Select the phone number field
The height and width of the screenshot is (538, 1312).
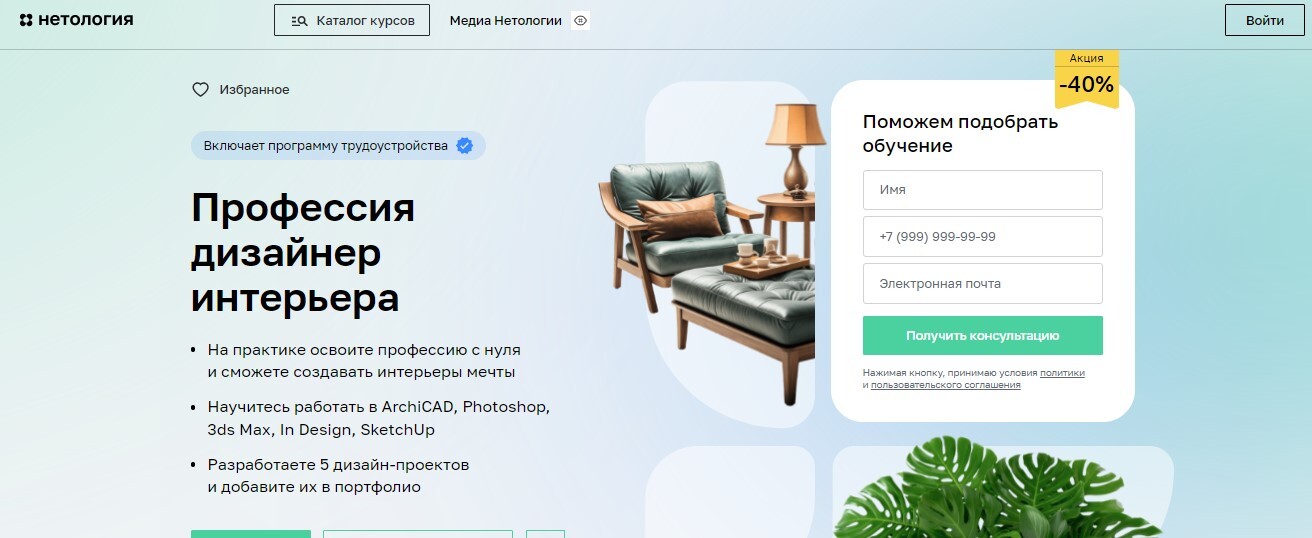tap(982, 237)
